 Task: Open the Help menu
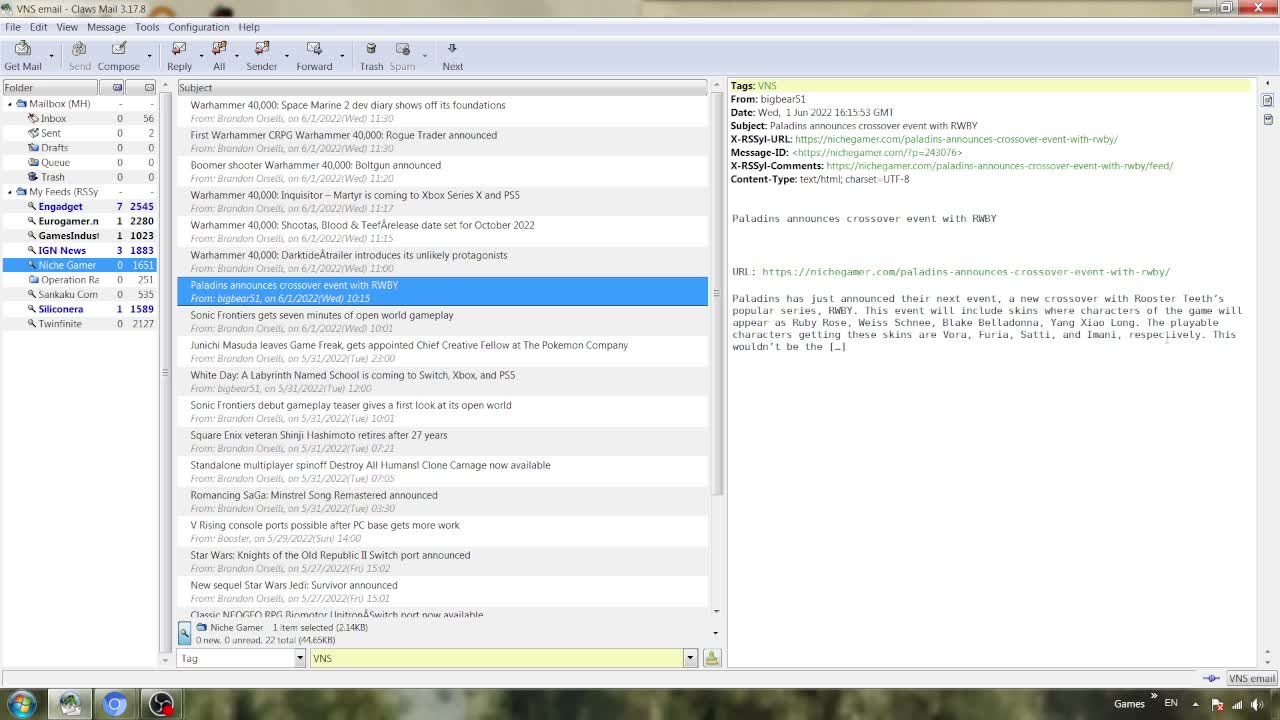pos(249,27)
